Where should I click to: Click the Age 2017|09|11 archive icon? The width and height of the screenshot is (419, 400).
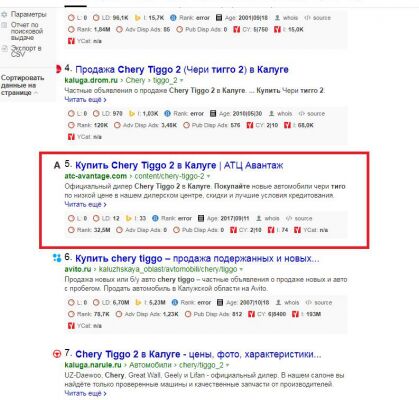tap(201, 219)
